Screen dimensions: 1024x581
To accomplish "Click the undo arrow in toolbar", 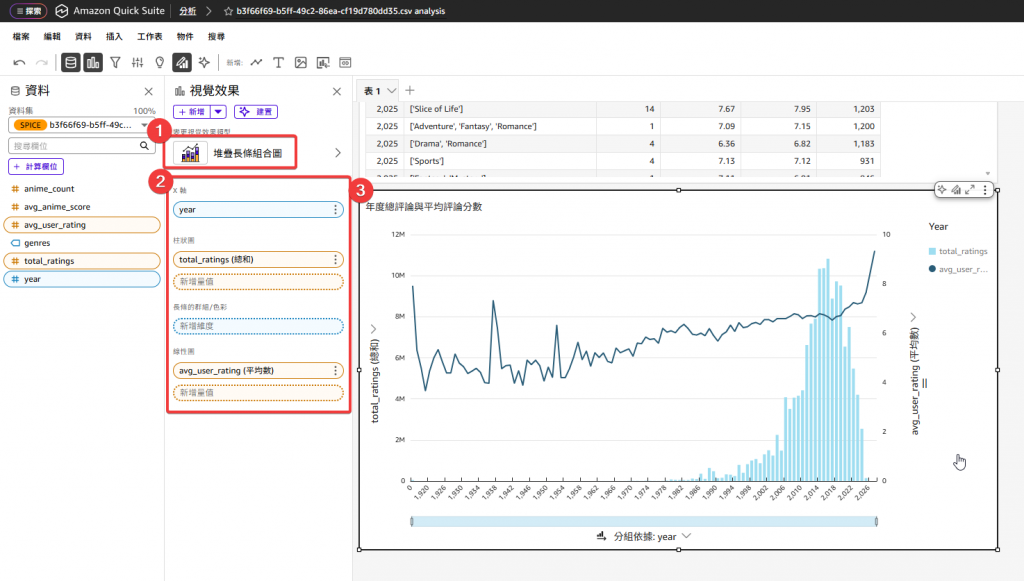I will tap(19, 63).
